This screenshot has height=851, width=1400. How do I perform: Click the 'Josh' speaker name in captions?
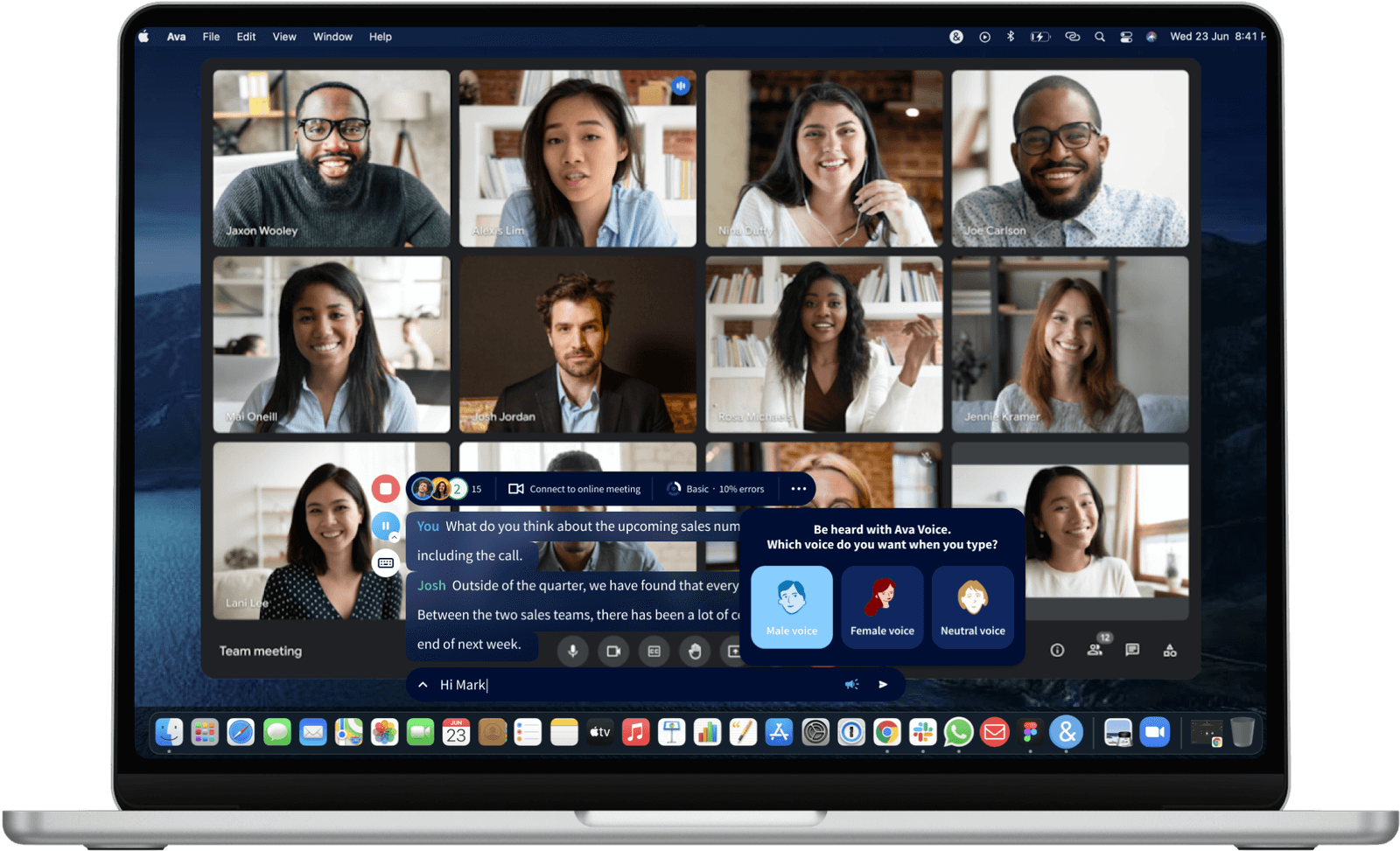431,585
